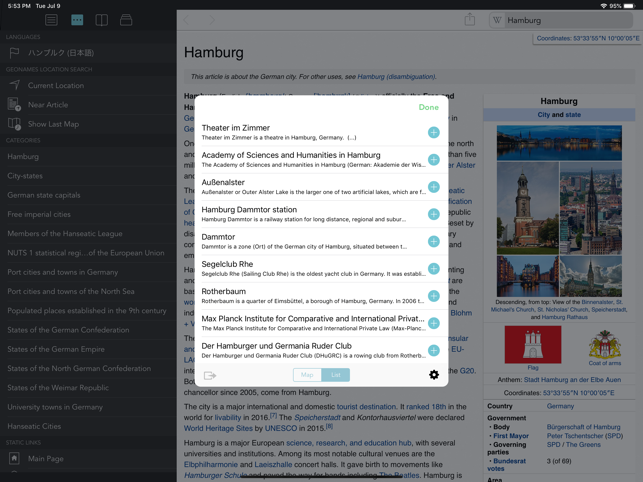
Task: Tap the Show Last Map icon
Action: [14, 124]
